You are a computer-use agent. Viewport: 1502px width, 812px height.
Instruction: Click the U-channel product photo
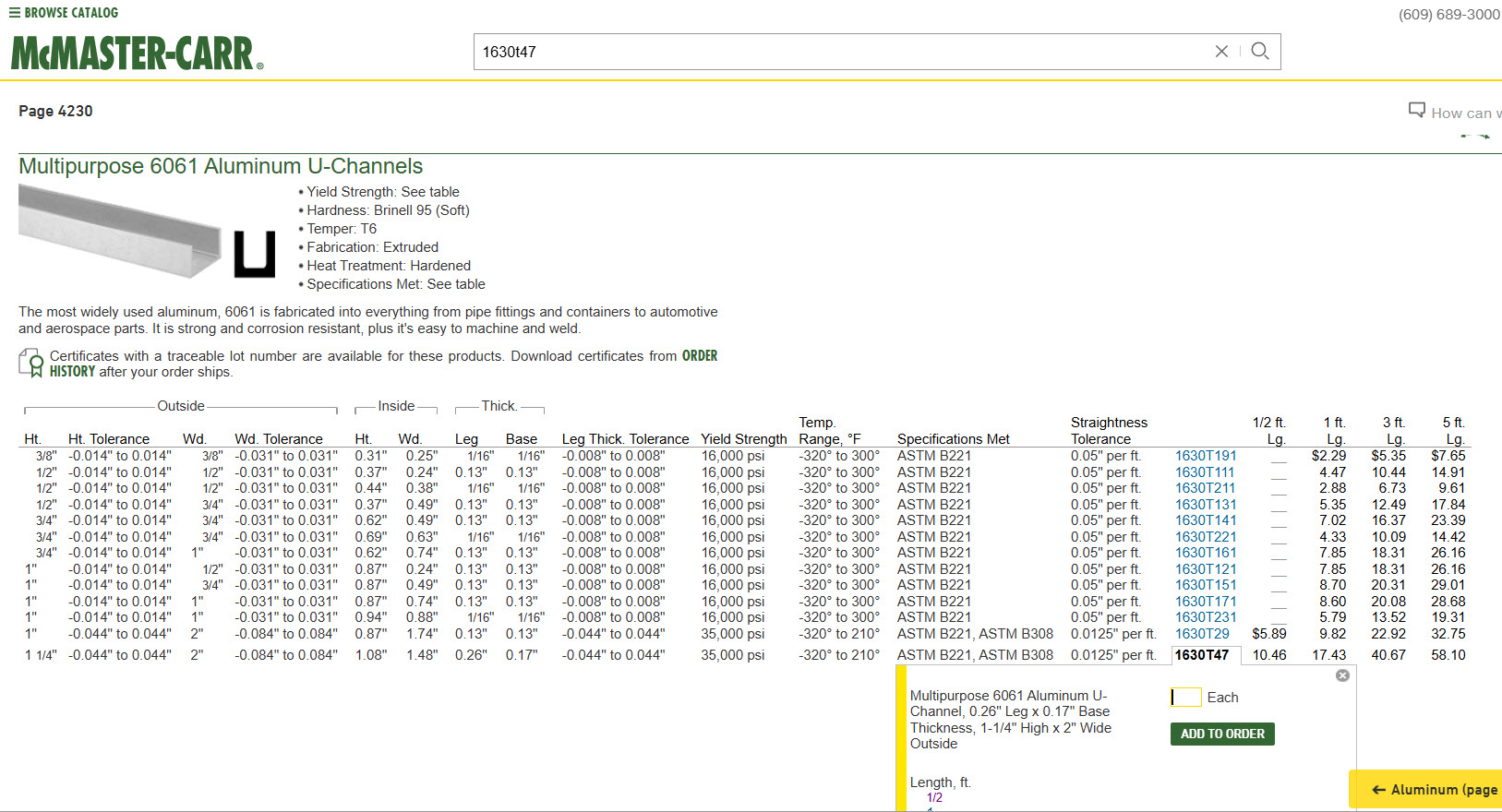tap(120, 231)
